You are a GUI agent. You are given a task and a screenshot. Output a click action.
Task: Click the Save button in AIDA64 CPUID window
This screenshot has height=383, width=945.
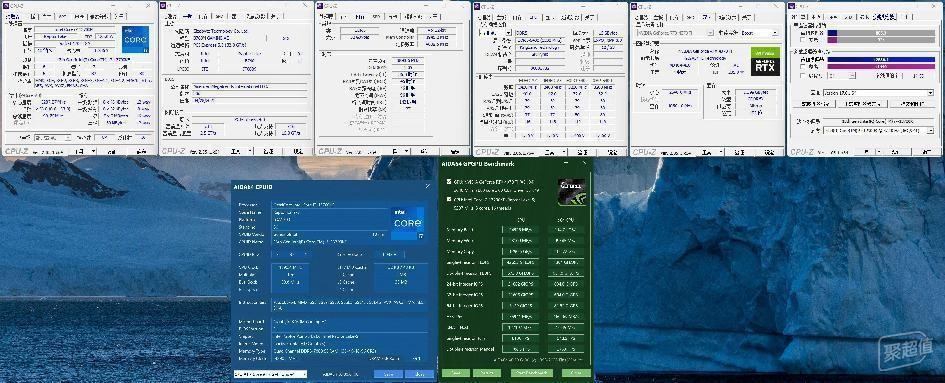pos(388,374)
